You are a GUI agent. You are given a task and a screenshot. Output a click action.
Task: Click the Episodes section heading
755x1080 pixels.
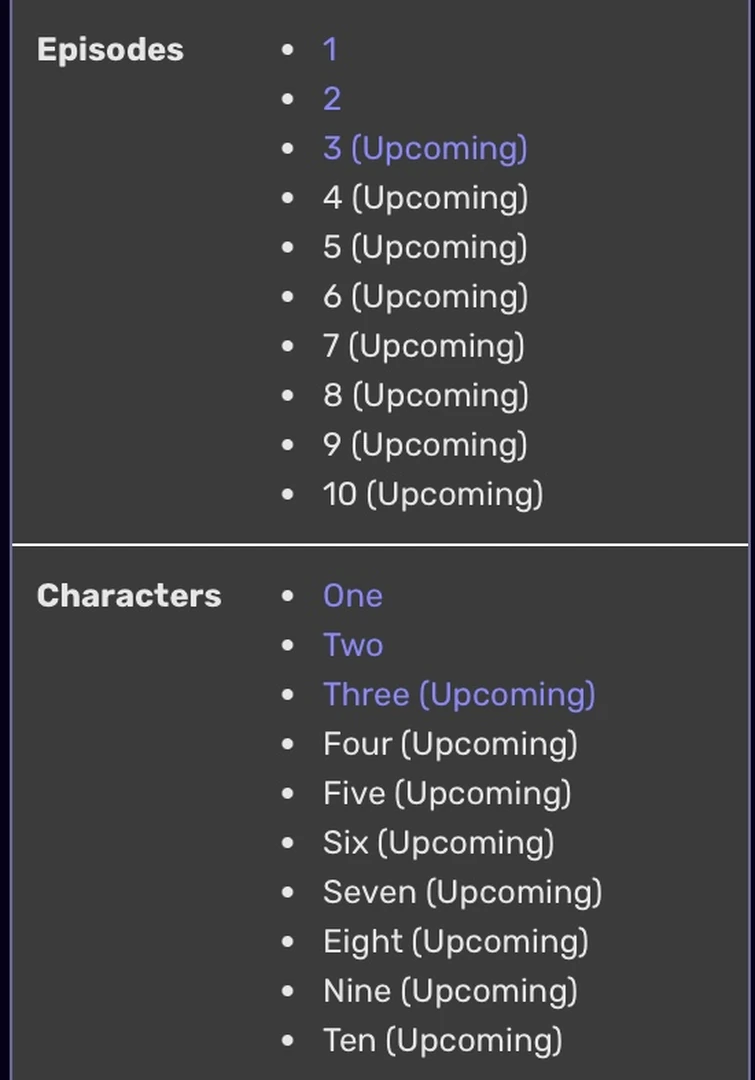pyautogui.click(x=109, y=49)
